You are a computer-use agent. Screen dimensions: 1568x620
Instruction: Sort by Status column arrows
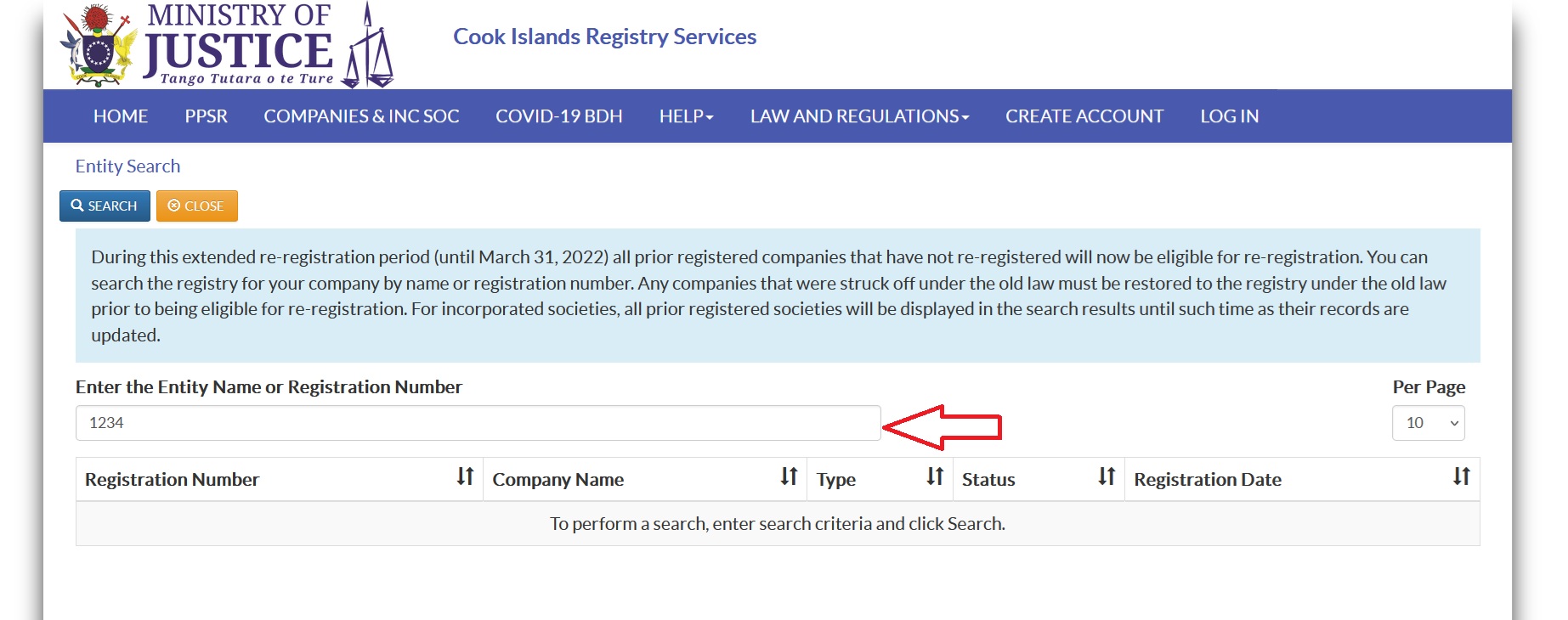point(1106,477)
